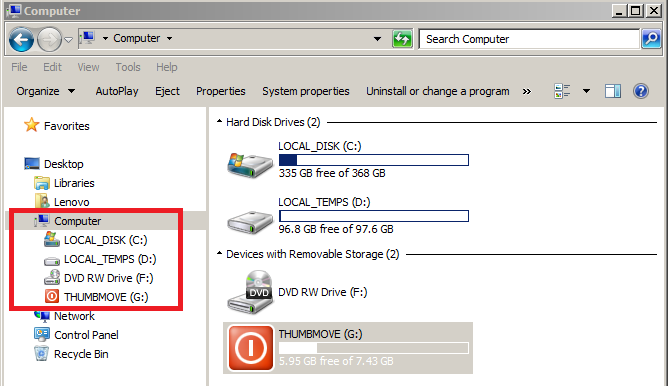Click the Forward navigation arrow
The width and height of the screenshot is (668, 386).
[49, 39]
